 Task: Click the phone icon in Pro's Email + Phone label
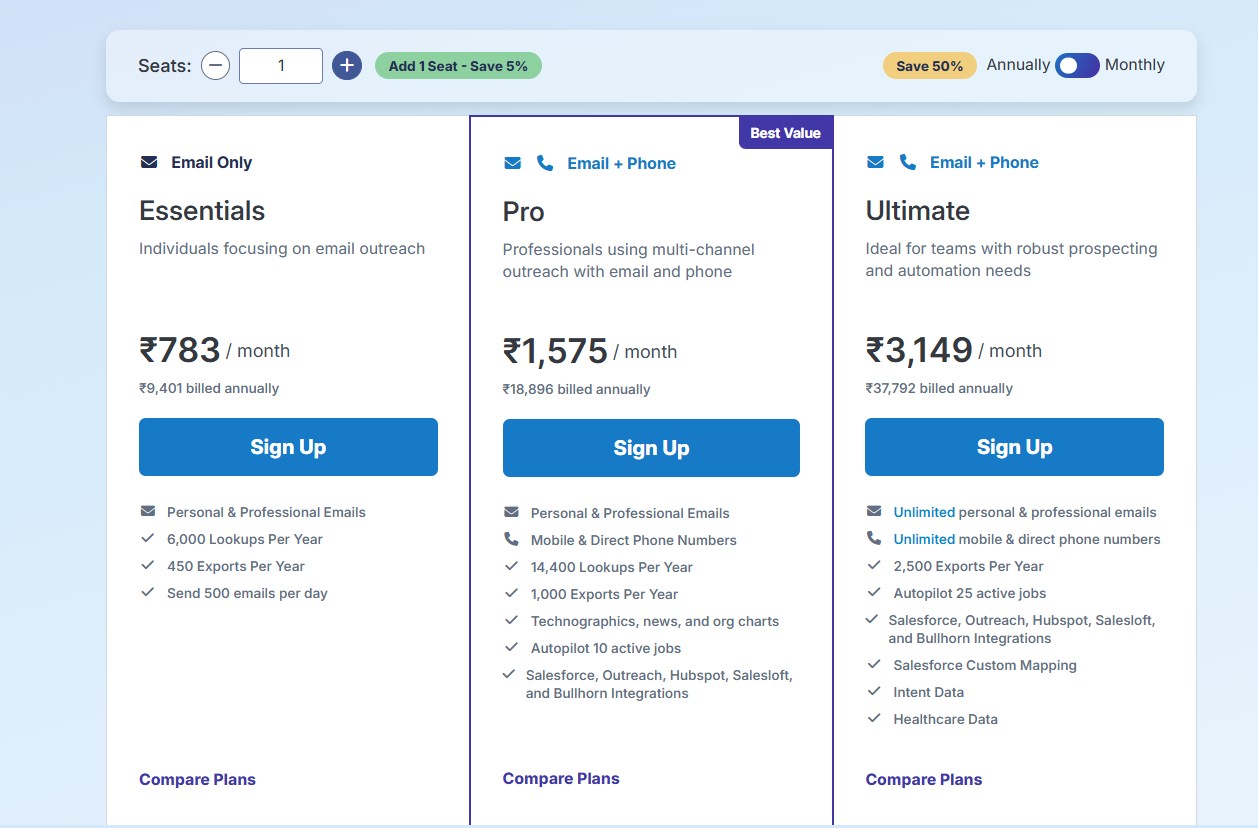click(x=544, y=162)
